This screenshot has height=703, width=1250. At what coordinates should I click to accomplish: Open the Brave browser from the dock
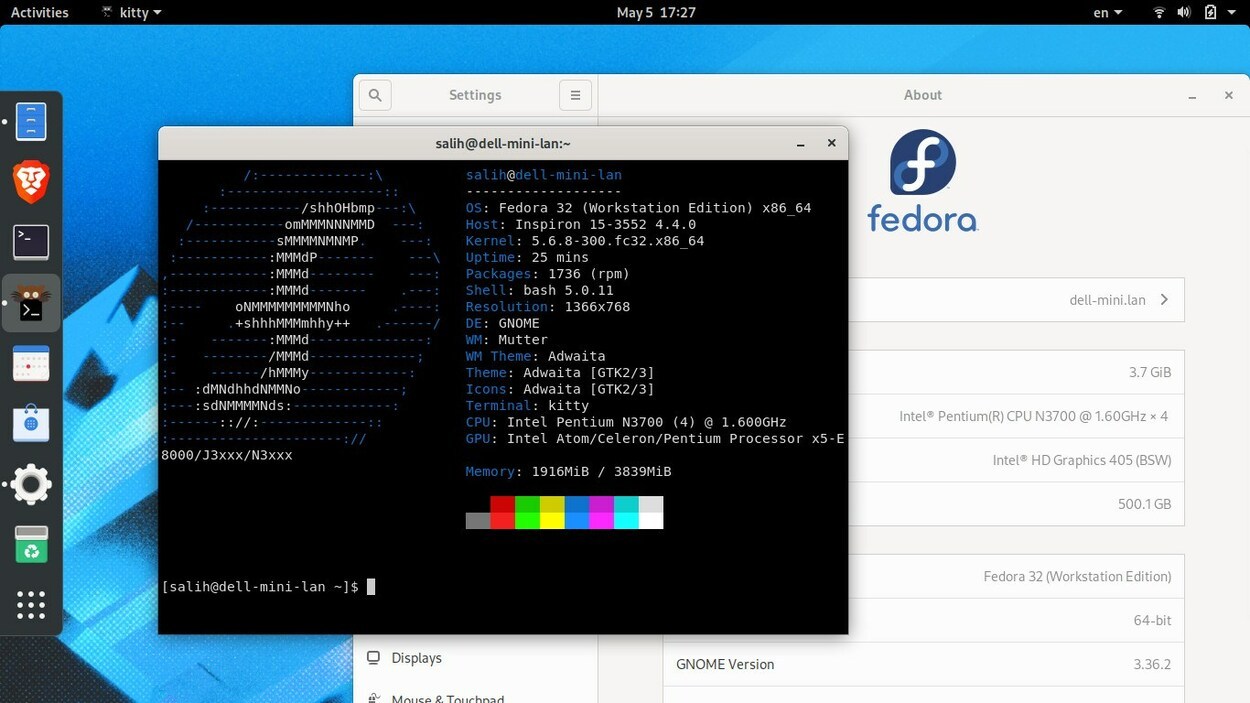click(x=30, y=182)
